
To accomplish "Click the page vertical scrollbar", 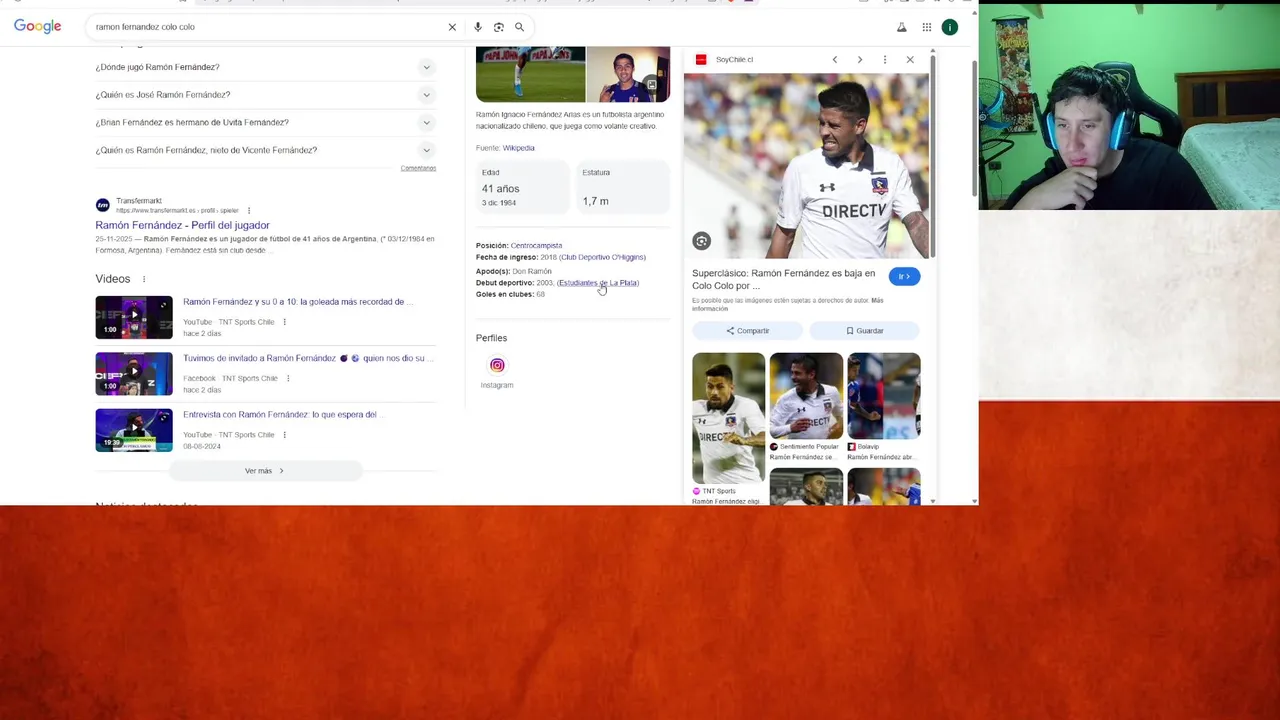I will (975, 130).
